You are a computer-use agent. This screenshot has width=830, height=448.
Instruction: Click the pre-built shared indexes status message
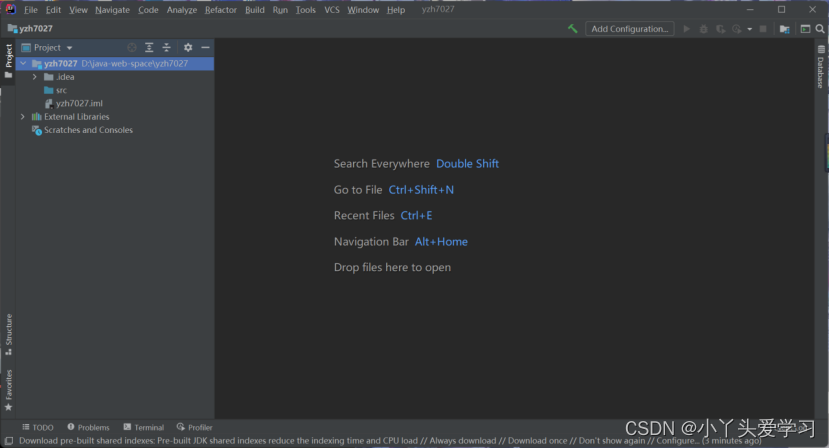[390, 441]
